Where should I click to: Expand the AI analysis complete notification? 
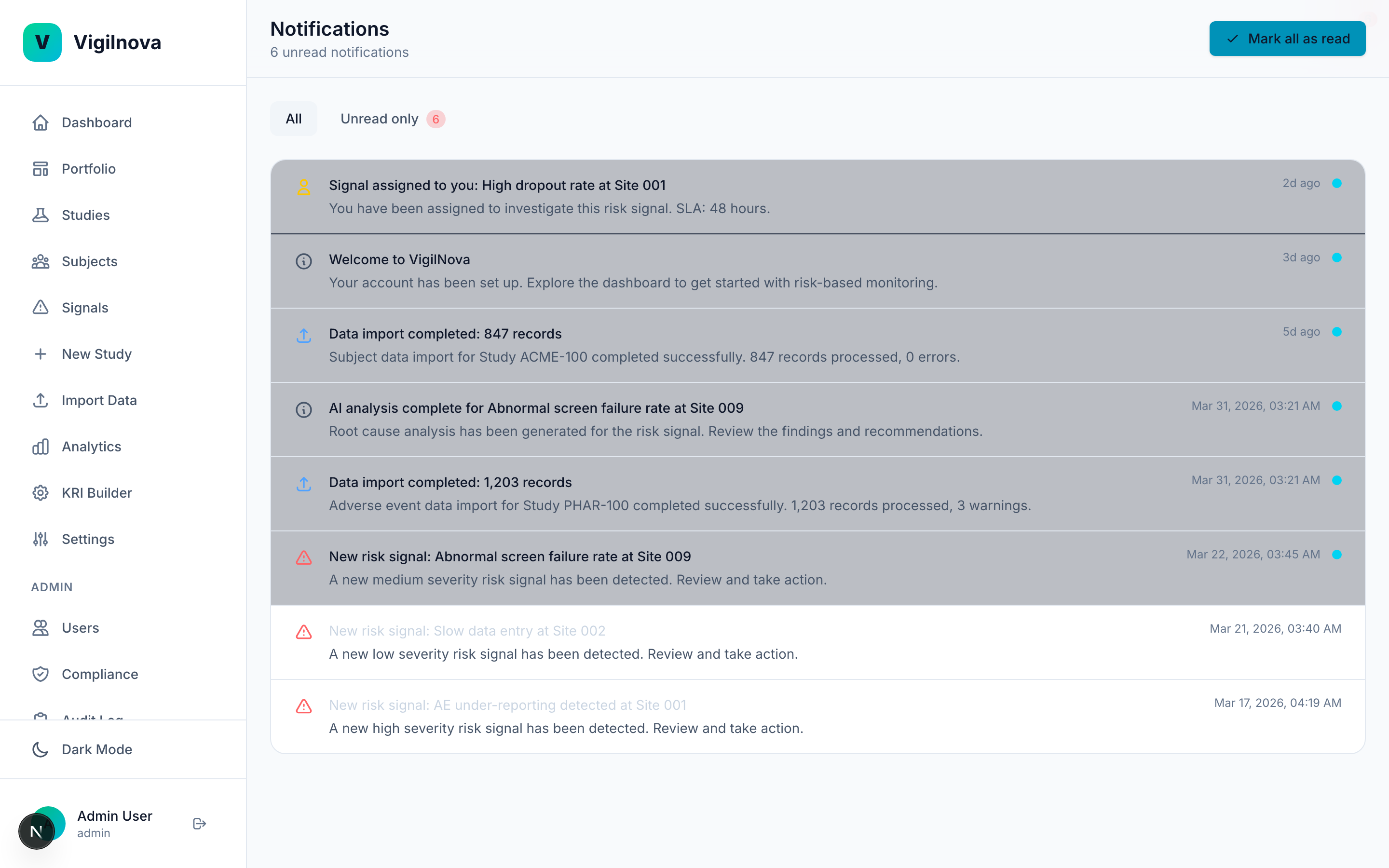click(x=689, y=419)
